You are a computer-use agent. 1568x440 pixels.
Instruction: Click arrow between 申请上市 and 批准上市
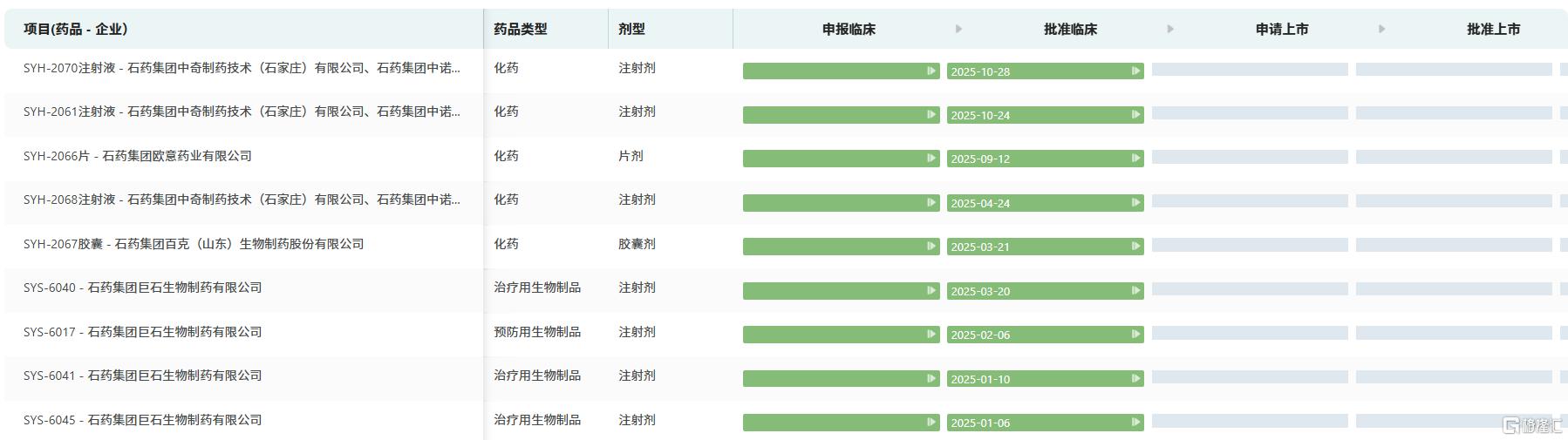tap(1381, 29)
